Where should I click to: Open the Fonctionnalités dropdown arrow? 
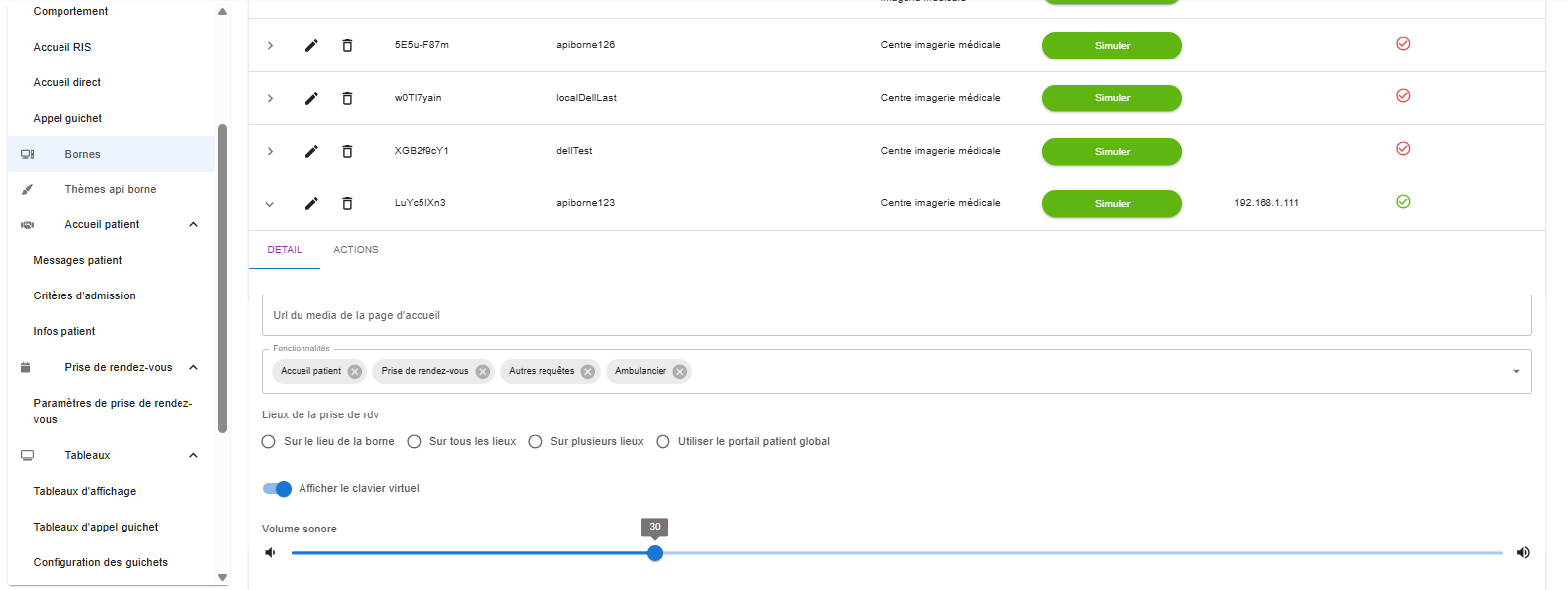[1516, 372]
